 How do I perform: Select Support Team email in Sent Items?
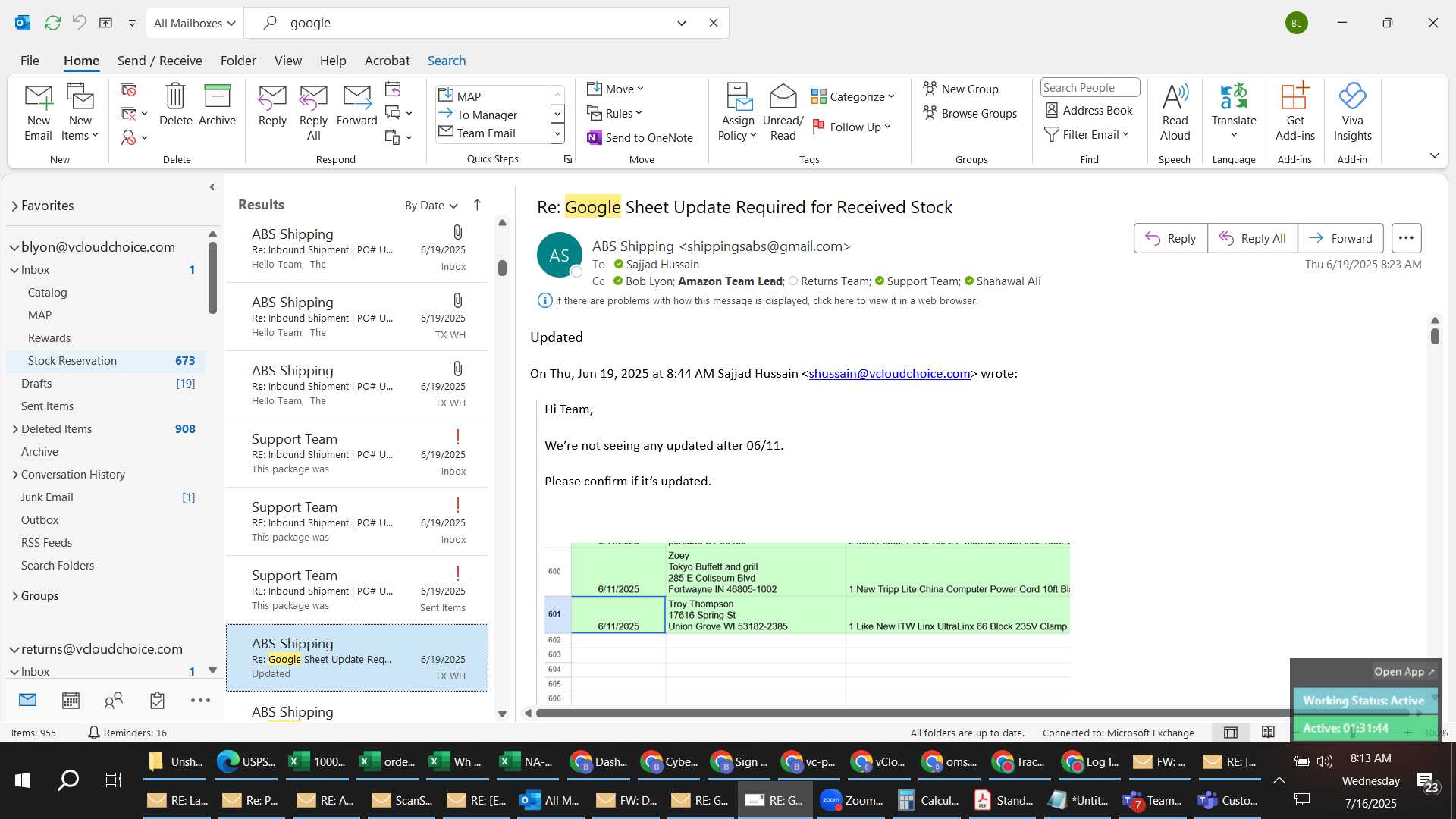357,589
